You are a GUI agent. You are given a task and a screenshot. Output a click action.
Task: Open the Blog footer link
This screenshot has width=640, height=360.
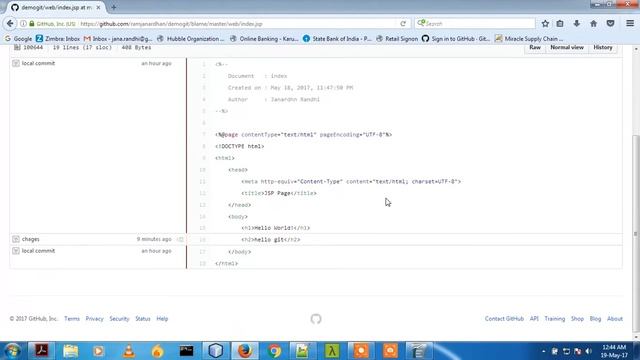(595, 319)
